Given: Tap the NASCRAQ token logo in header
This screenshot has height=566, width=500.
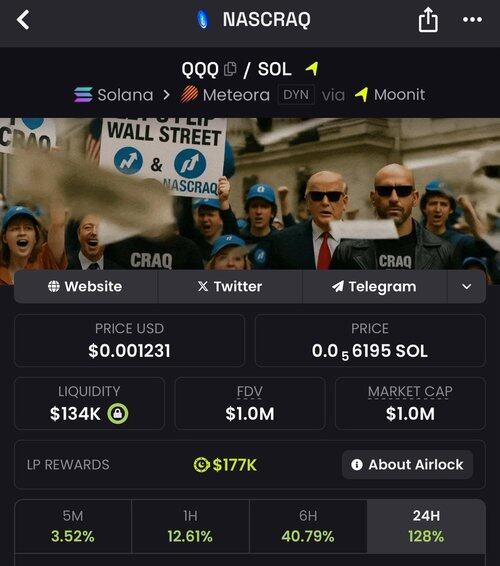Looking at the screenshot, I should [203, 19].
